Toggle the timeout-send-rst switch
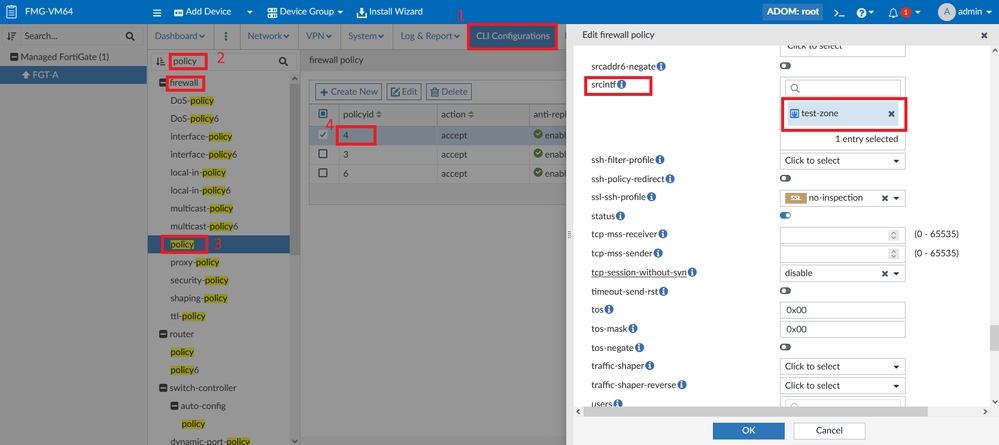The image size is (999, 445). pos(785,291)
